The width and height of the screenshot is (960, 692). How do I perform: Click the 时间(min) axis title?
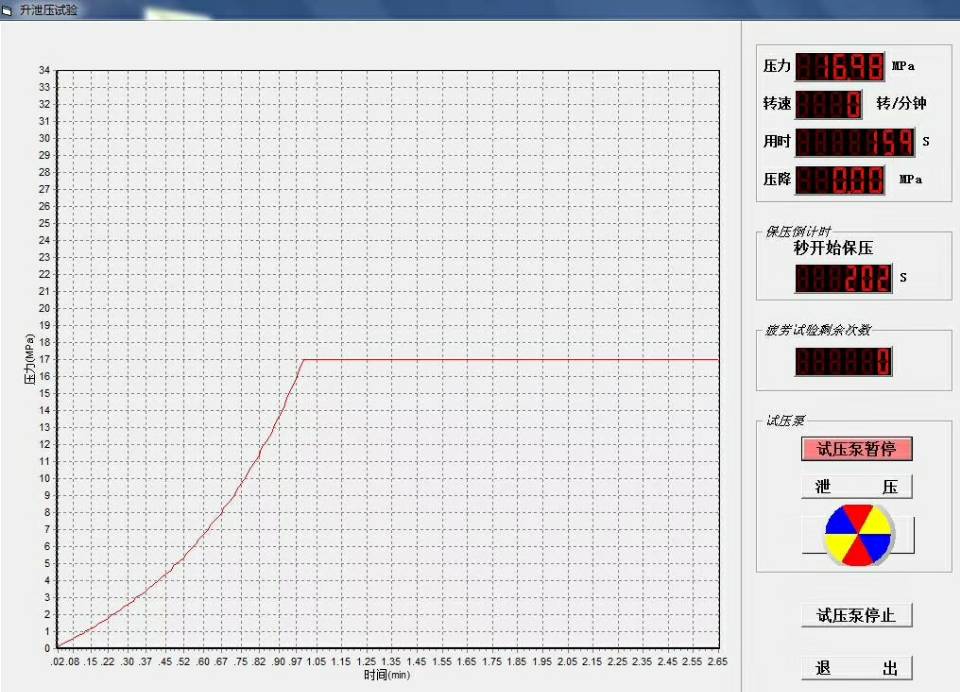[x=387, y=675]
